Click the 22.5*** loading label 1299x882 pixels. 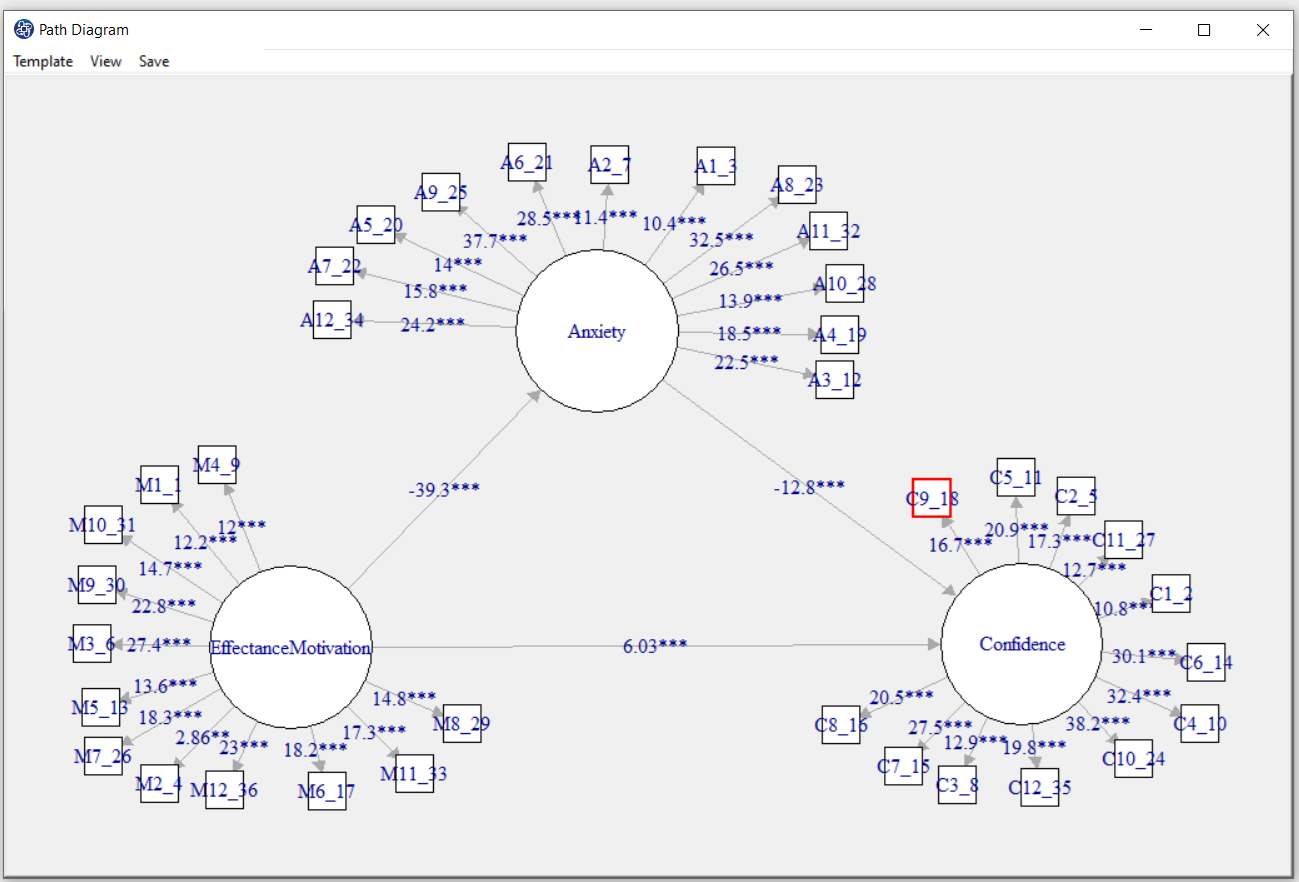point(746,361)
